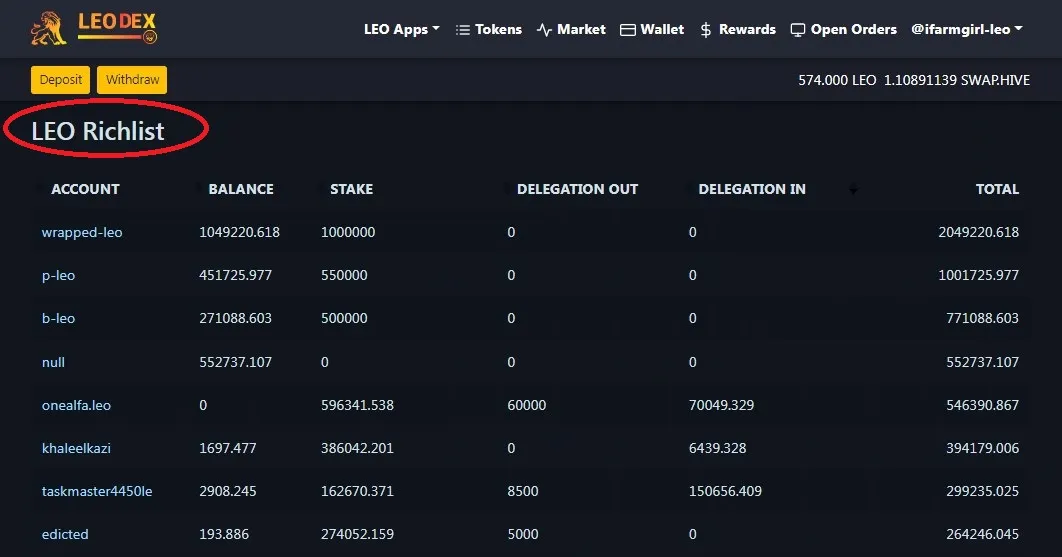Click the 574.000 LEO balance text
Viewport: 1062px width, 557px height.
[837, 80]
